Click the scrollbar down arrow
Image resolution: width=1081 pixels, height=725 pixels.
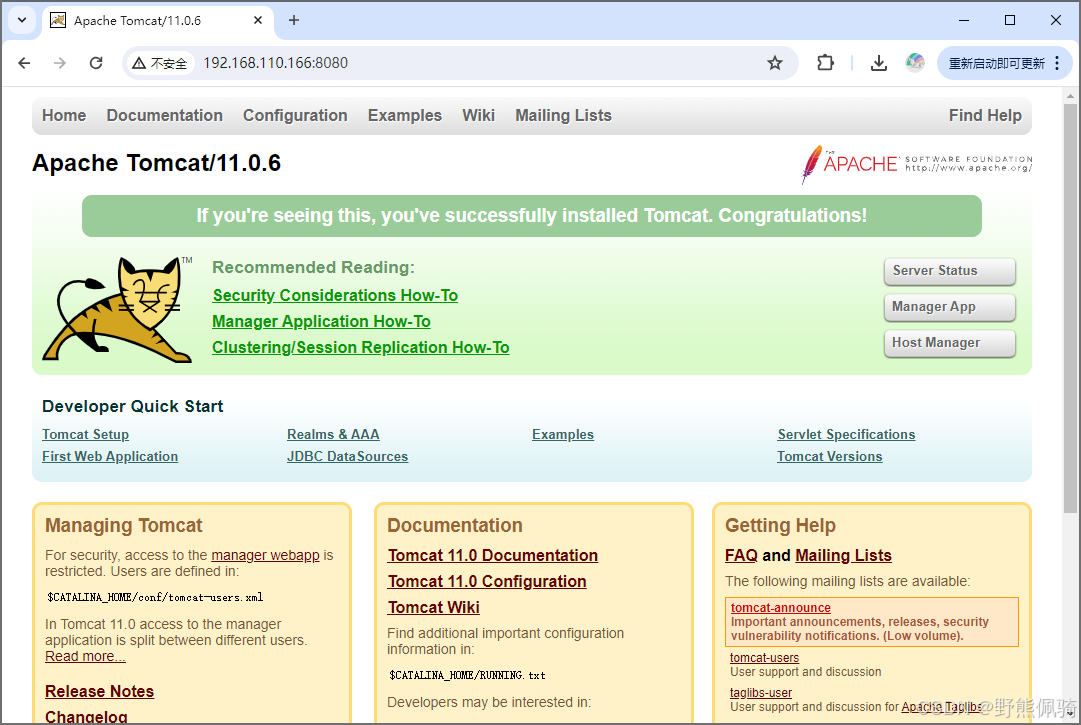tap(1070, 714)
